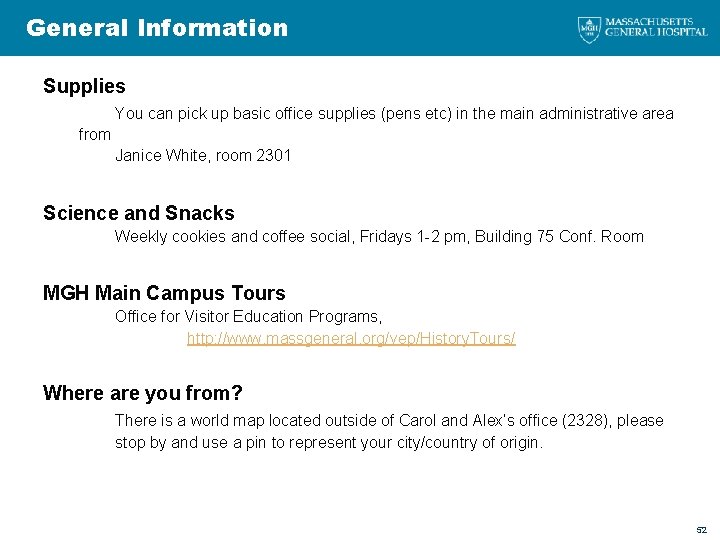The width and height of the screenshot is (720, 540).
Task: Click the Building 75 Conf. Room text
Action: point(559,236)
